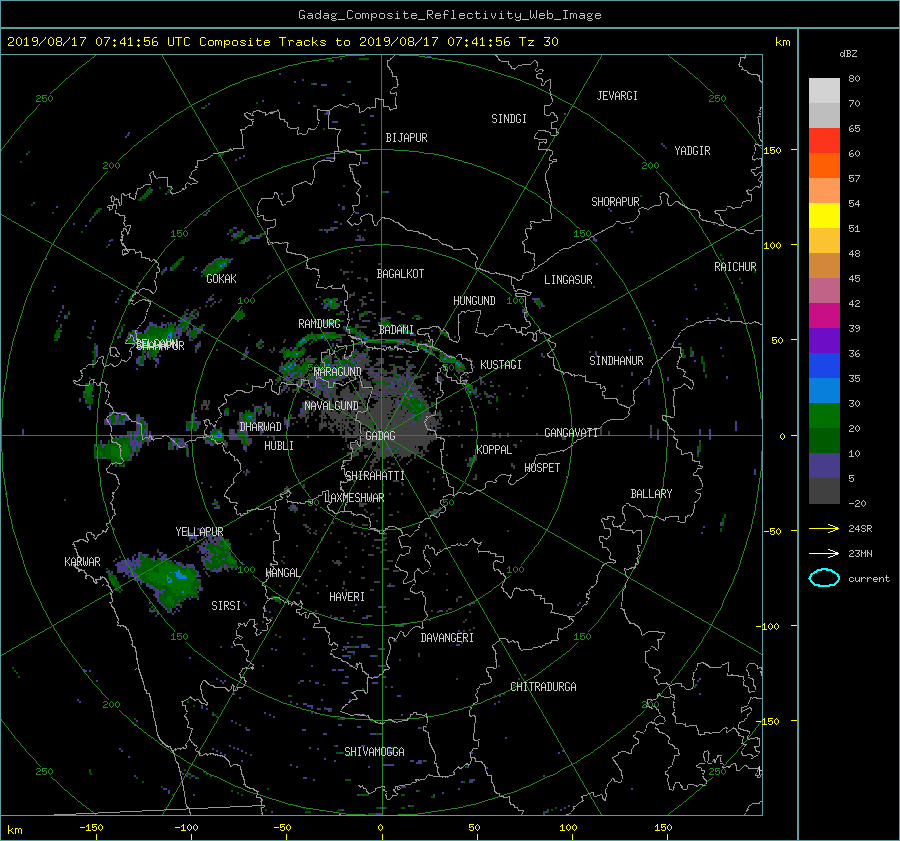This screenshot has width=900, height=841.
Task: Click the dark gray -20 dBZ legend swatch
Action: (824, 491)
